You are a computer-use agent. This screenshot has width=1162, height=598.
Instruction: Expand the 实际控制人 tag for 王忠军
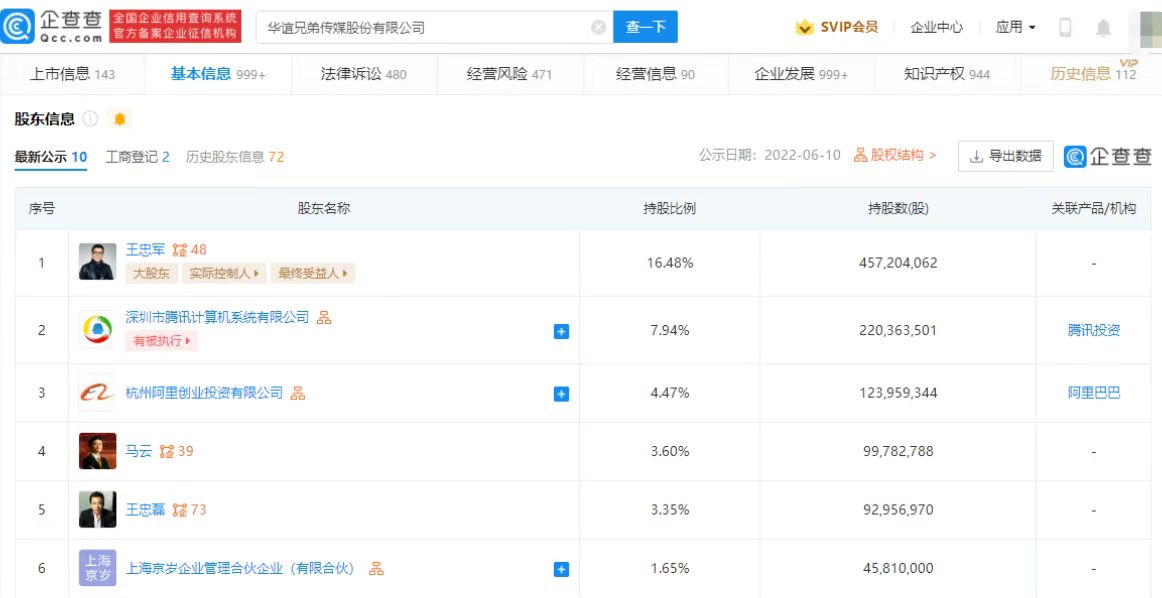[x=224, y=273]
